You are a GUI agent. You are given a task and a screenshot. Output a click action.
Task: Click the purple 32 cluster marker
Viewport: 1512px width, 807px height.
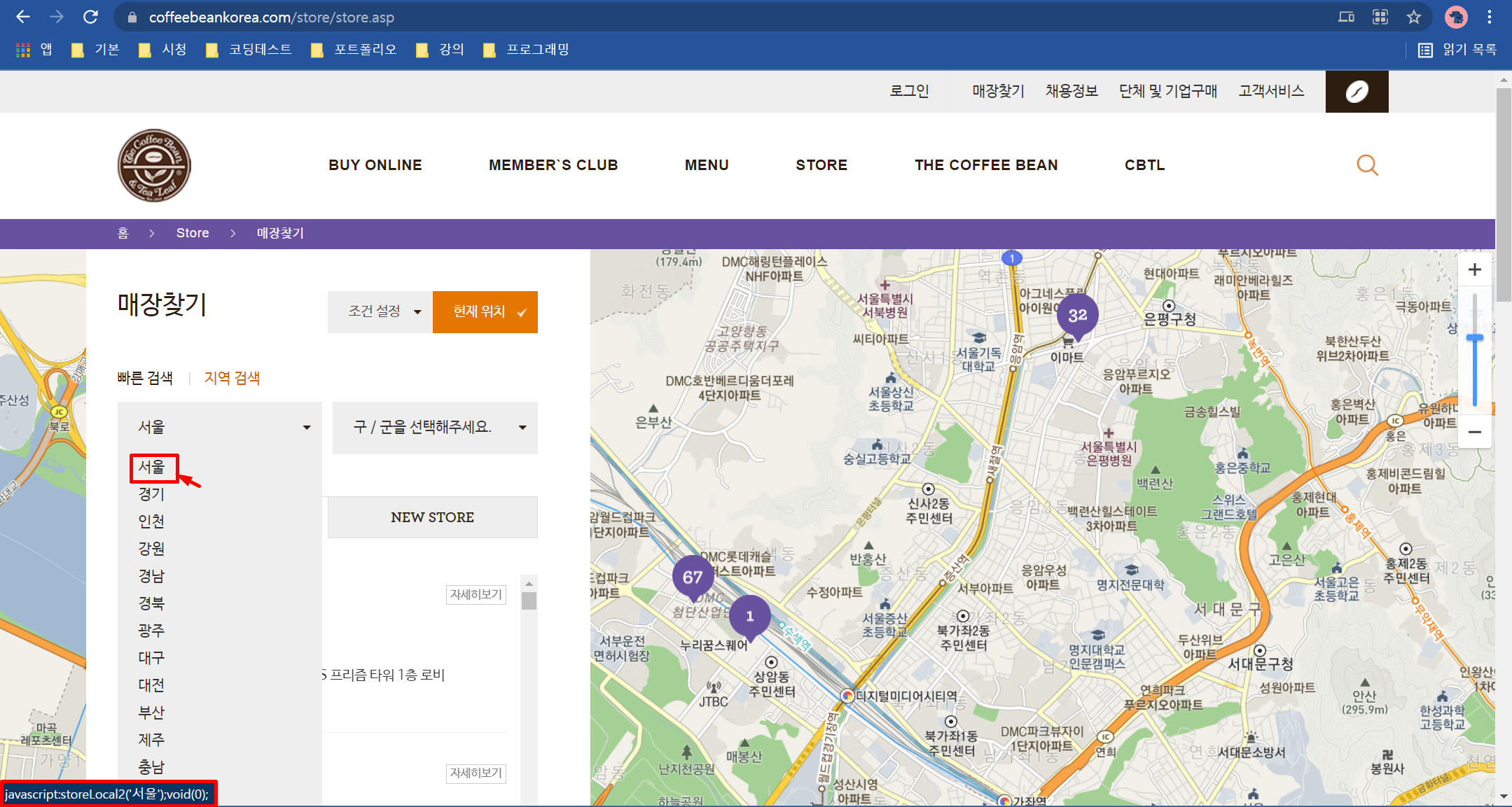click(1077, 315)
